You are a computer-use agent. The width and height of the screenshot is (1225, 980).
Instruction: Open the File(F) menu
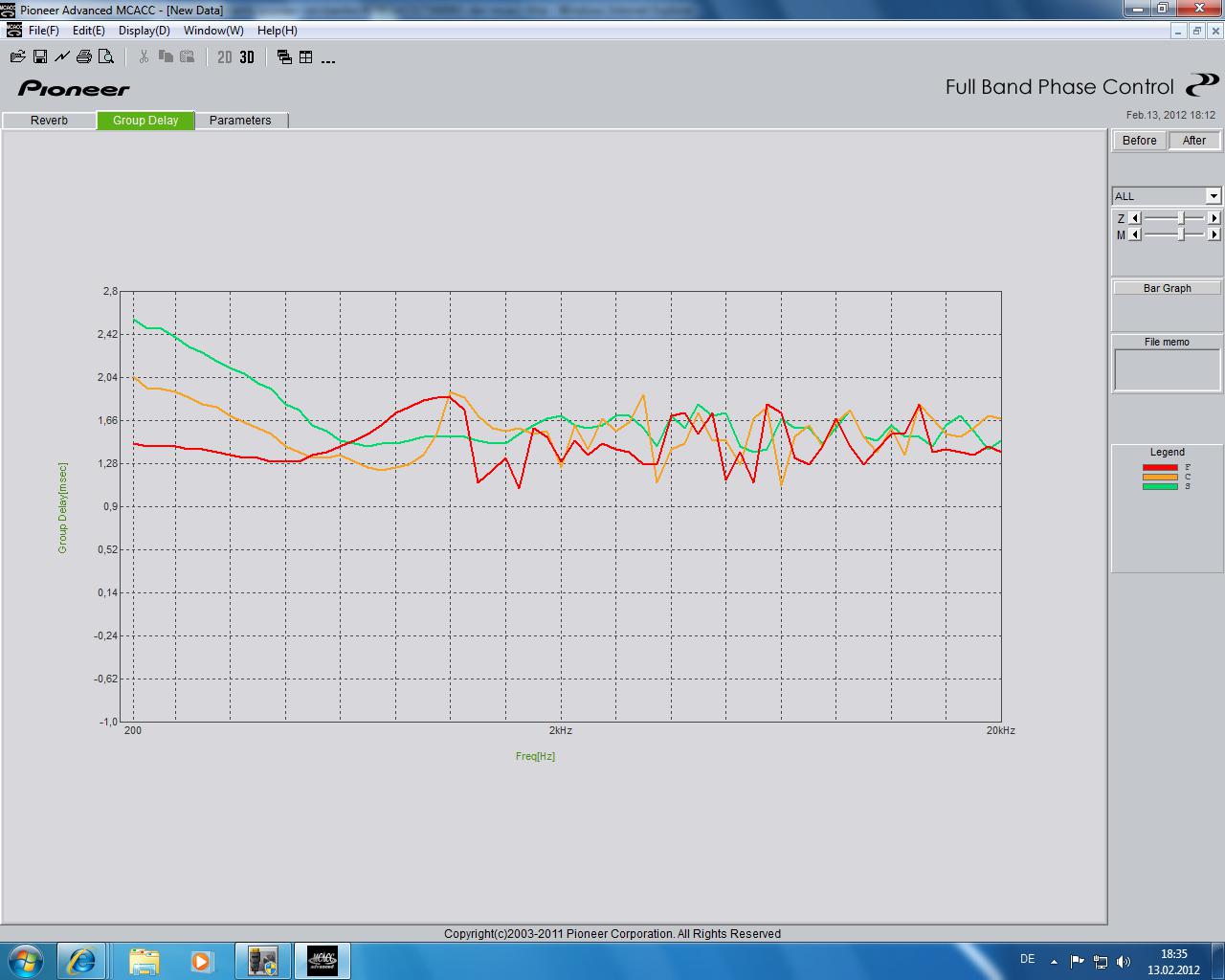(x=44, y=31)
